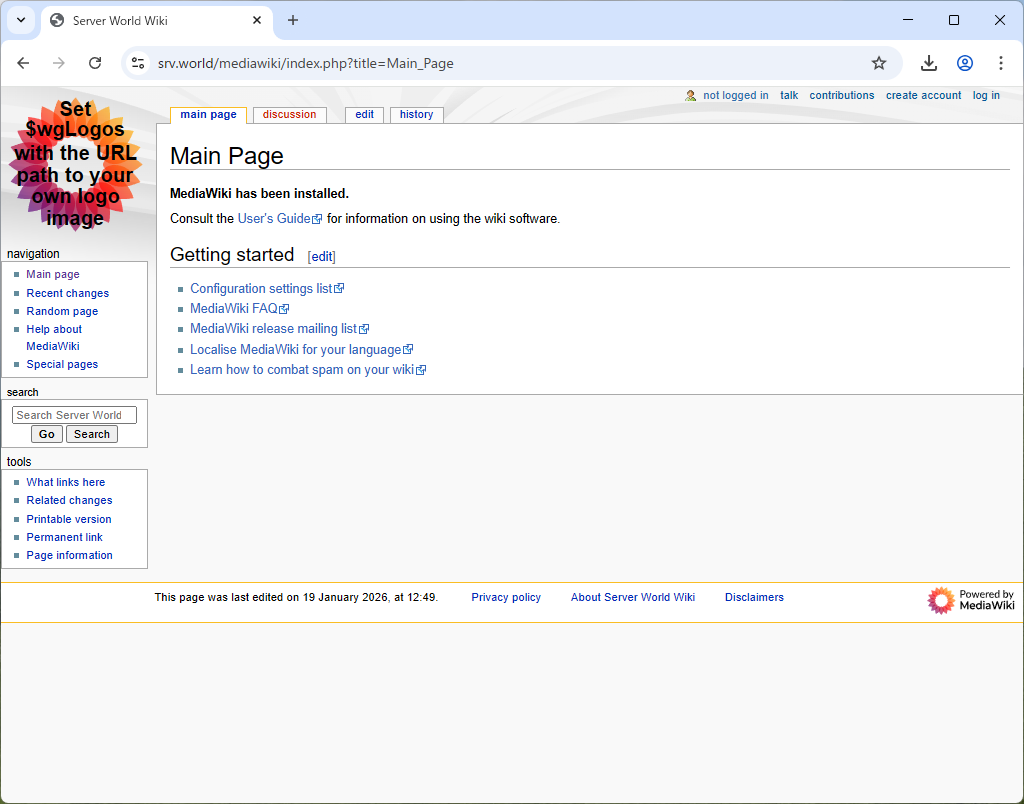Open the site information icon in the address bar
This screenshot has height=804, width=1024.
pos(138,63)
